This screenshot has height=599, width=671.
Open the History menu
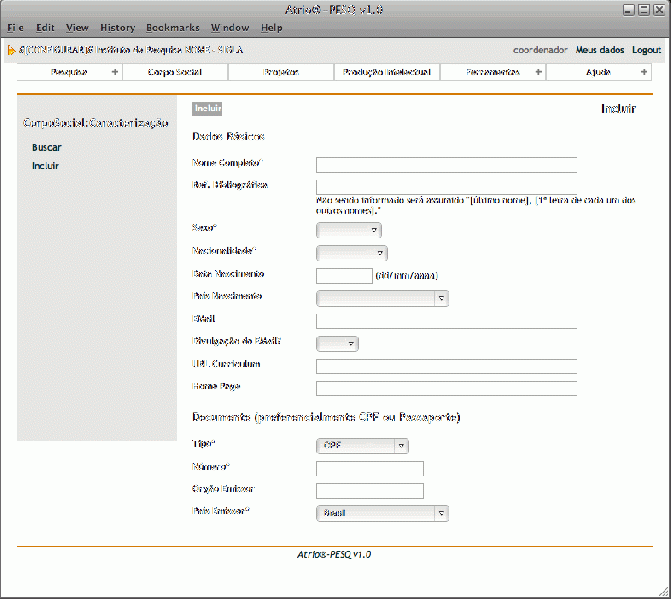(x=117, y=27)
